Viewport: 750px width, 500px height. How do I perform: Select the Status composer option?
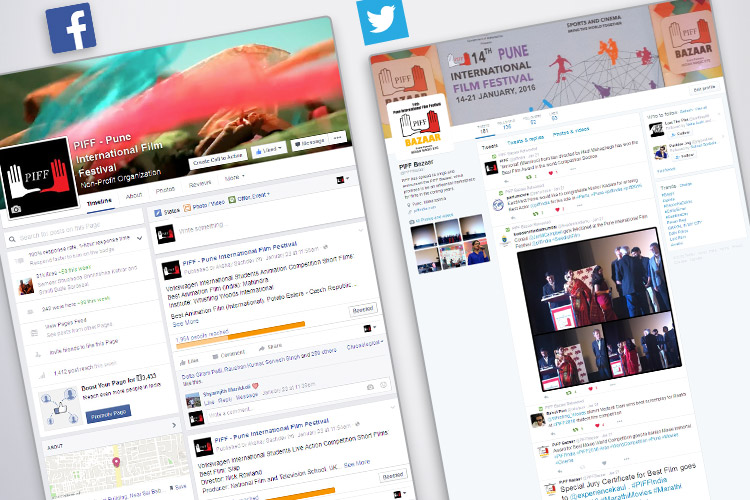pos(167,211)
